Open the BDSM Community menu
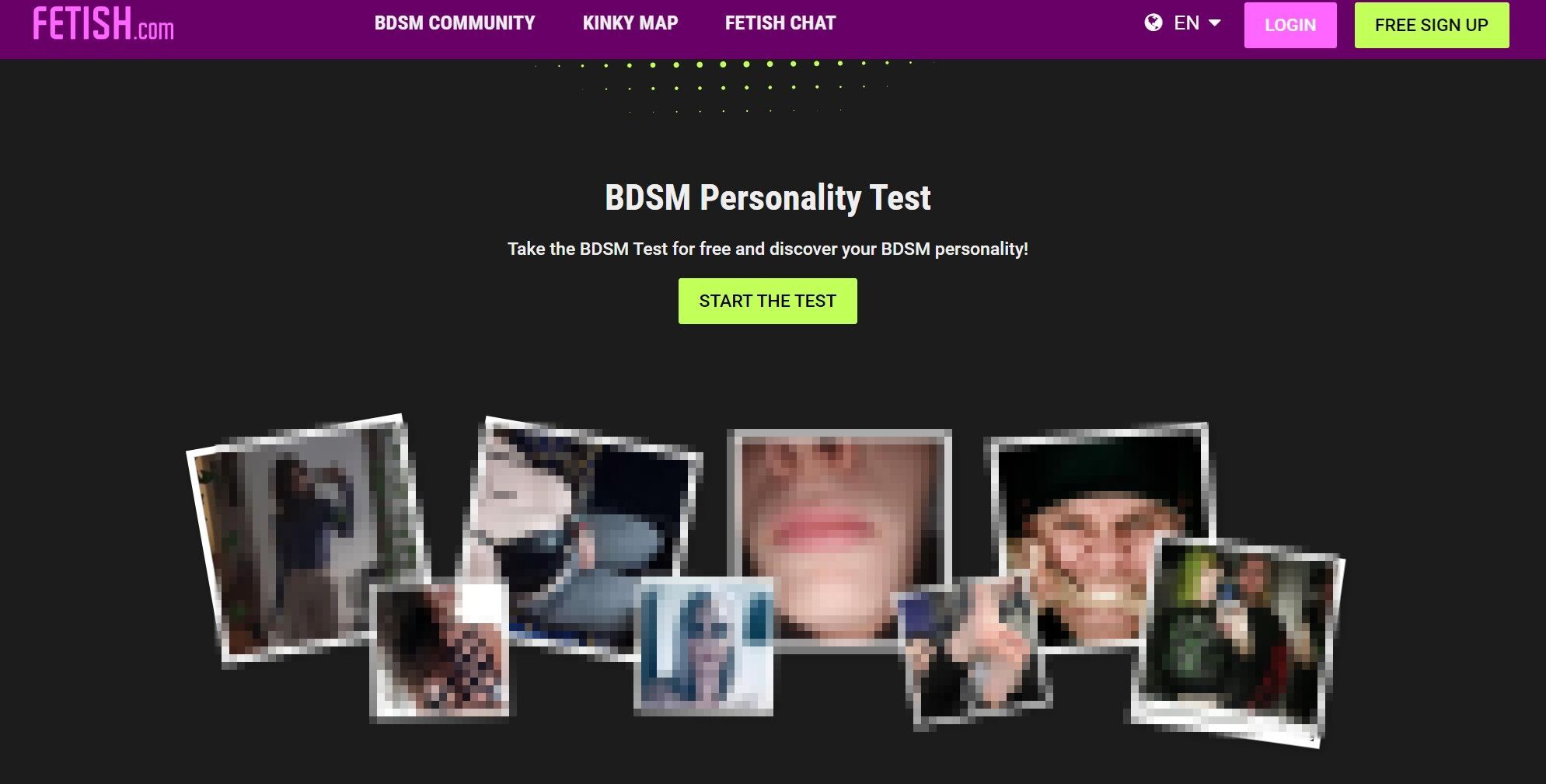This screenshot has width=1546, height=784. [x=455, y=23]
